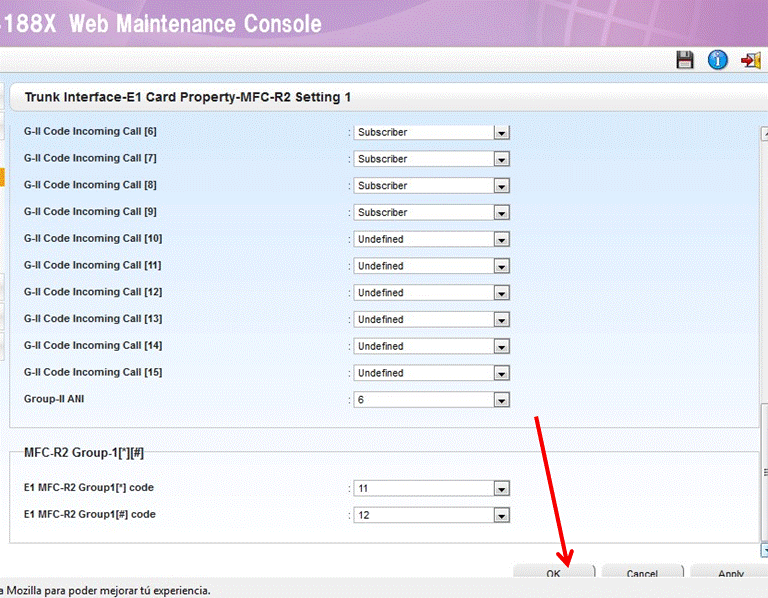The image size is (768, 598).
Task: Click the Save floppy disk icon
Action: click(685, 60)
